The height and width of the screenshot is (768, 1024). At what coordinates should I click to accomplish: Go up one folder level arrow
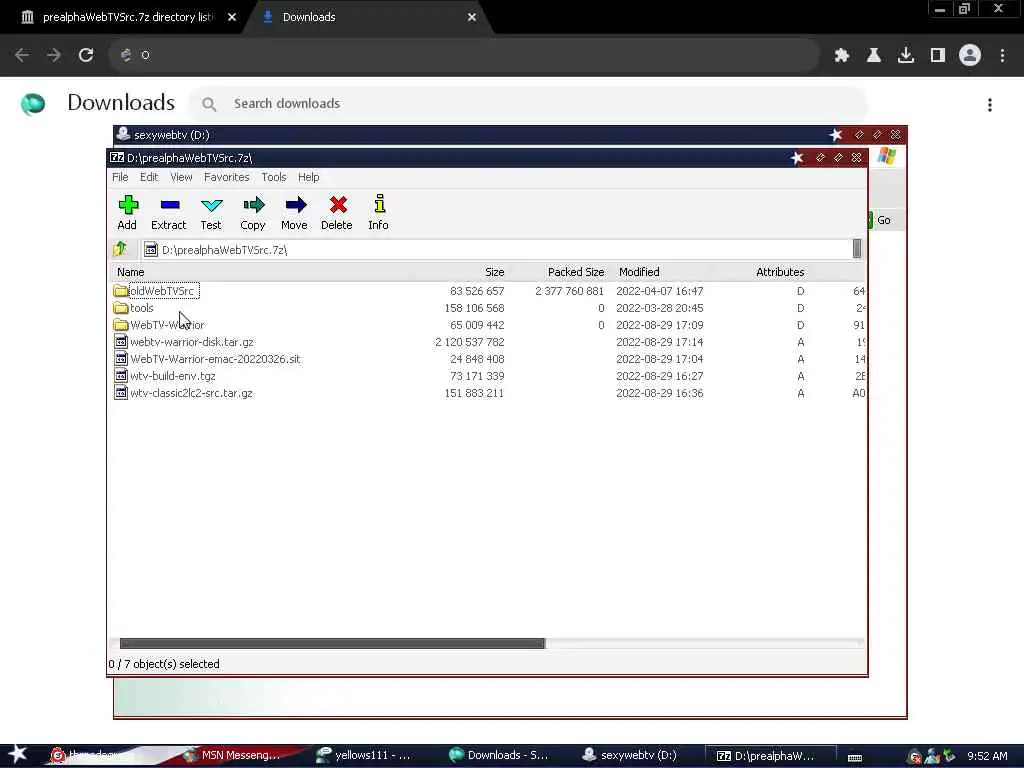(120, 249)
